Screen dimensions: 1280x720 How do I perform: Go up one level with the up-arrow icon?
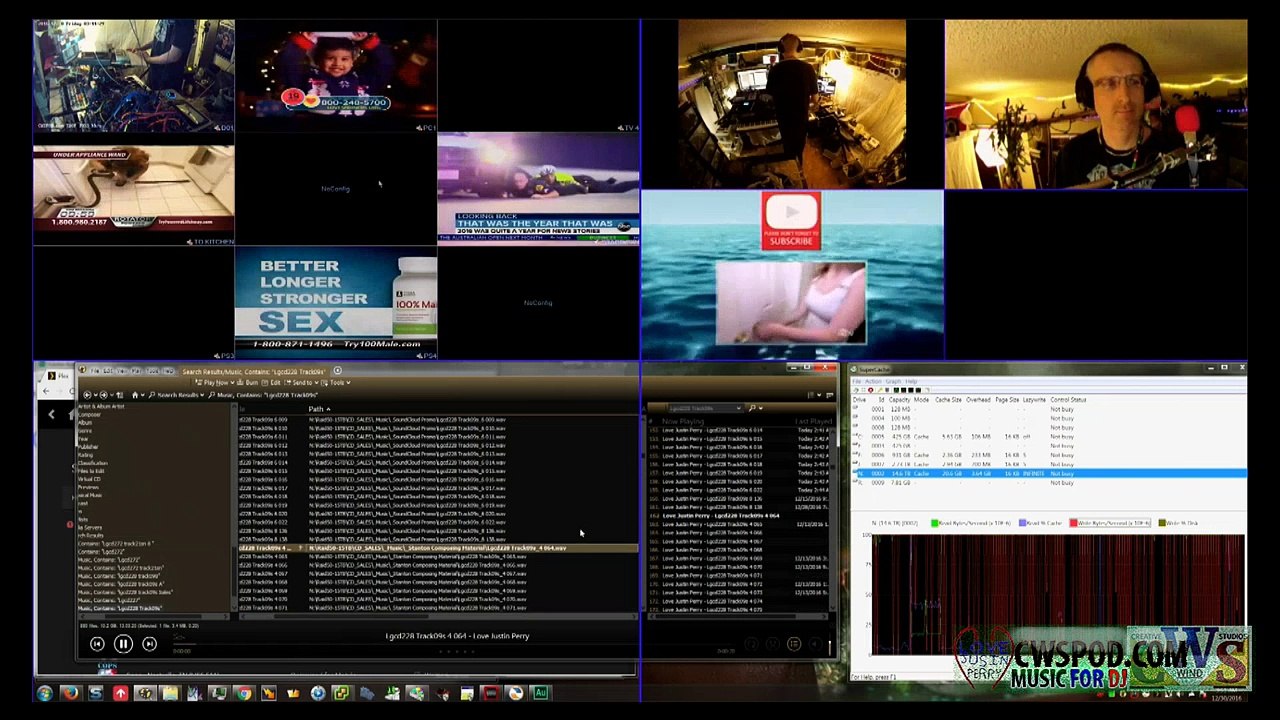[121, 395]
